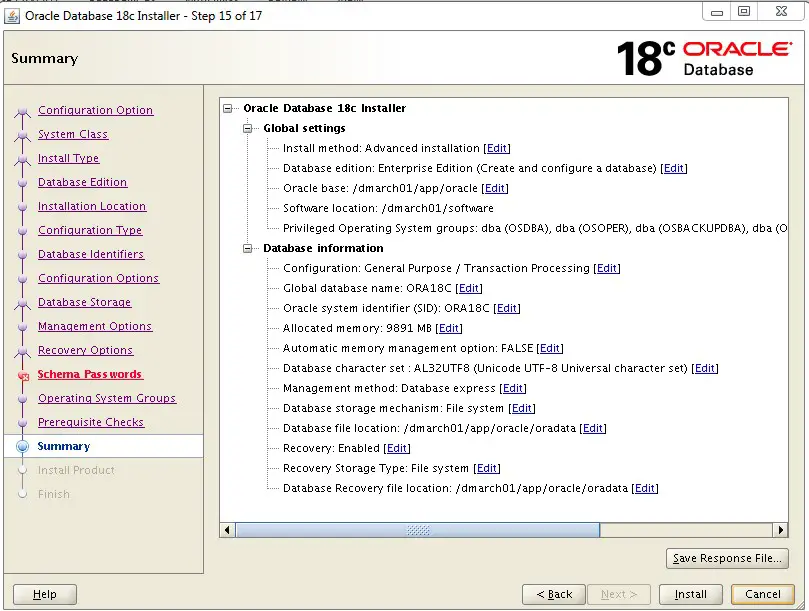Click the Oracle 18c Database logo

(x=704, y=58)
